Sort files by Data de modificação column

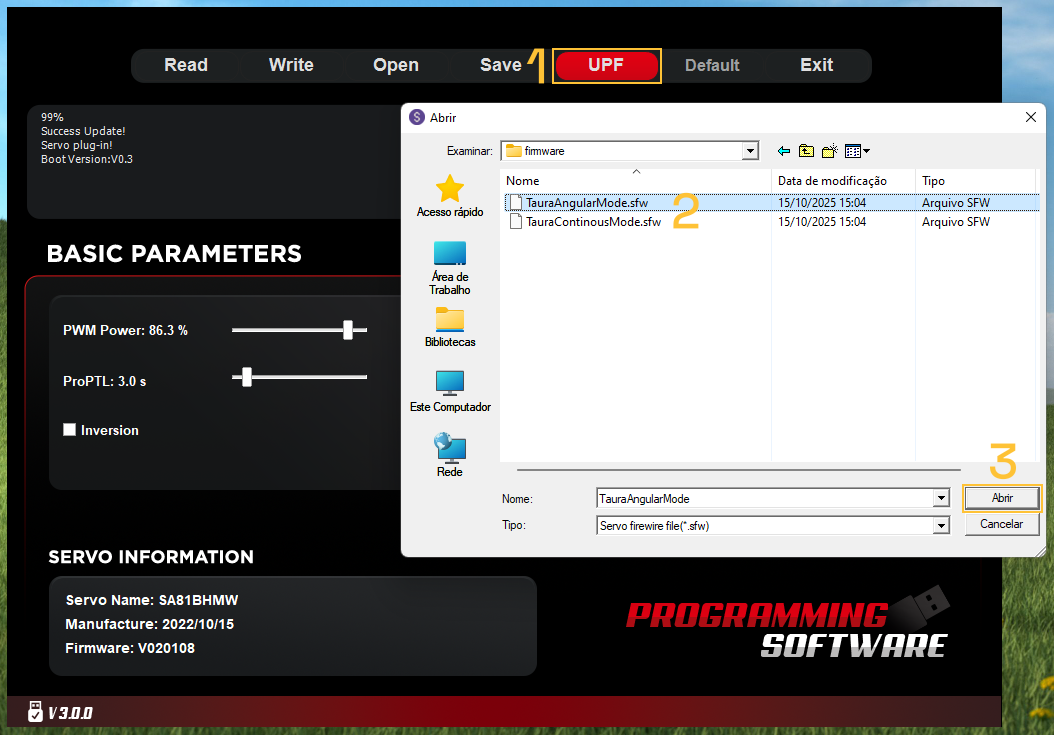(x=832, y=181)
